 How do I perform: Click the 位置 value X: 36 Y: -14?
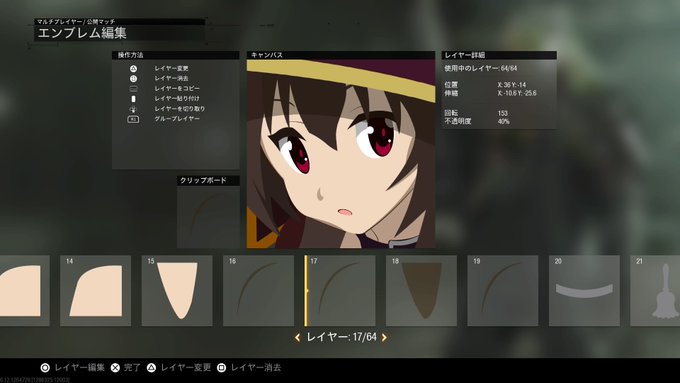pos(512,85)
